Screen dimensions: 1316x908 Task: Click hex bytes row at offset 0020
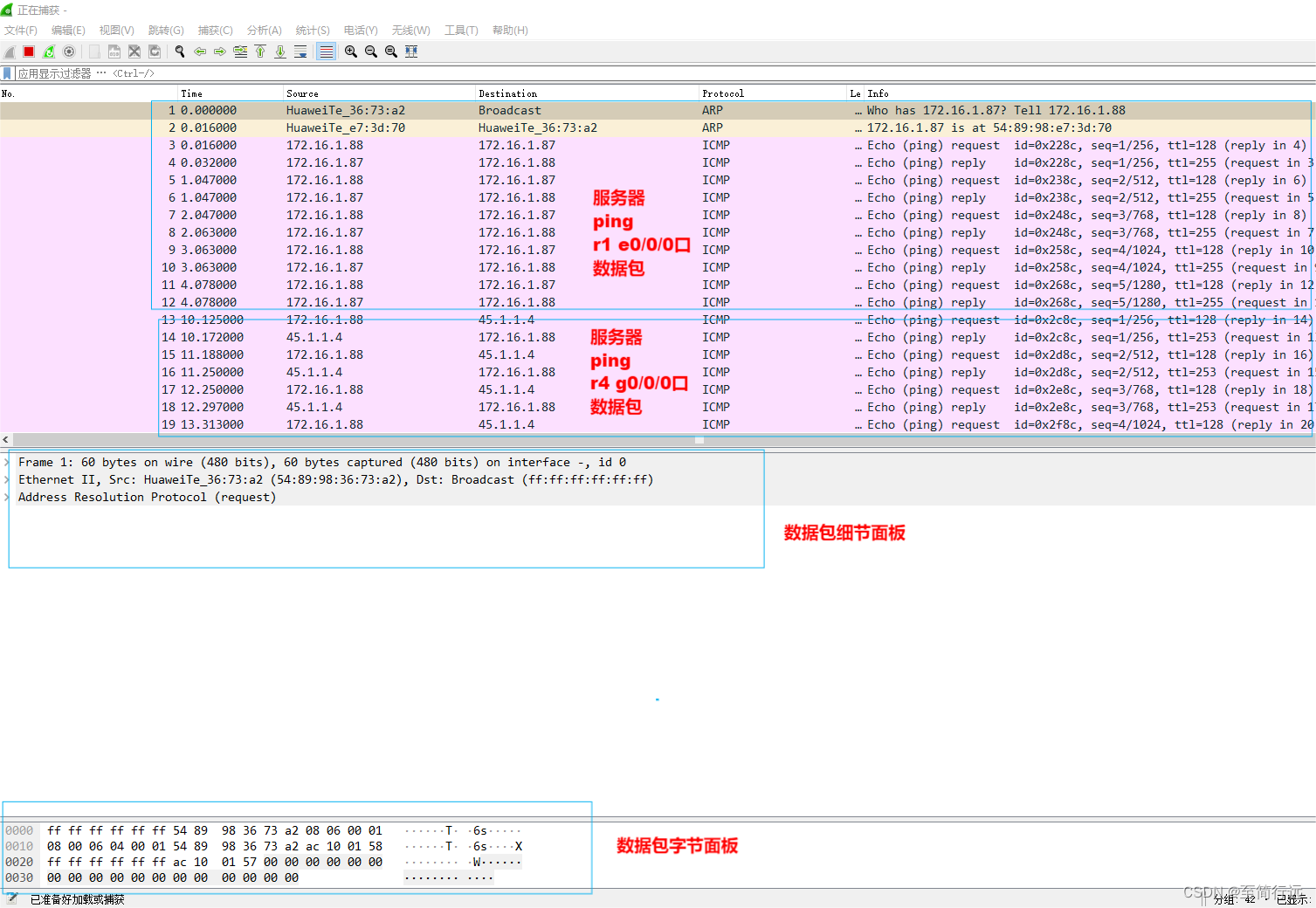pos(215,862)
